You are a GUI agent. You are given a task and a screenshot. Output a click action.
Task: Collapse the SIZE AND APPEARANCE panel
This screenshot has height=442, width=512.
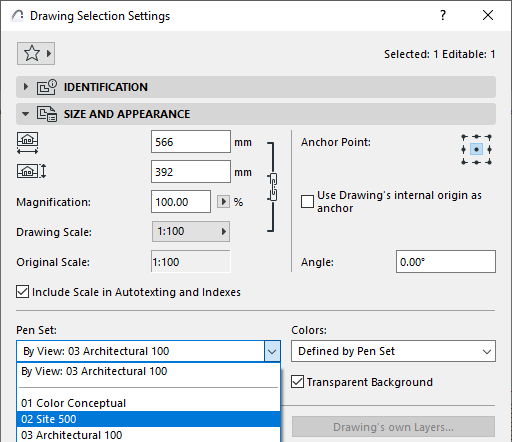coord(25,114)
